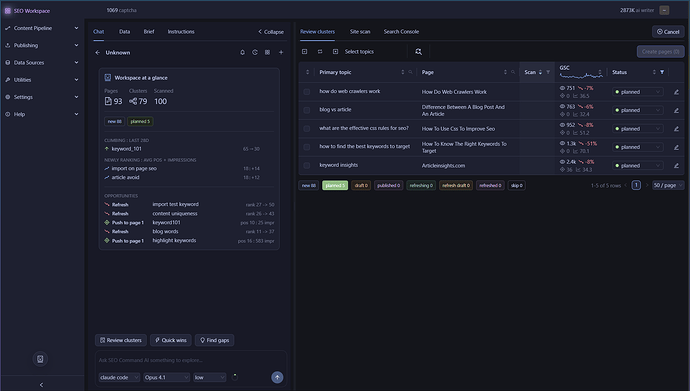Click the refresh history icon in chat header
Screen dimensions: 690x391
[255, 52]
